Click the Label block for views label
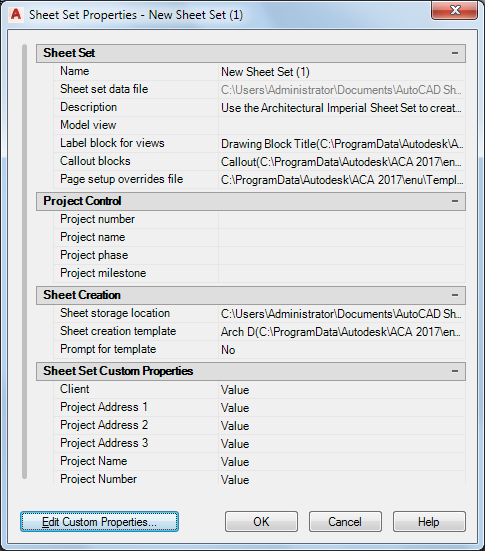The image size is (485, 551). (x=112, y=143)
